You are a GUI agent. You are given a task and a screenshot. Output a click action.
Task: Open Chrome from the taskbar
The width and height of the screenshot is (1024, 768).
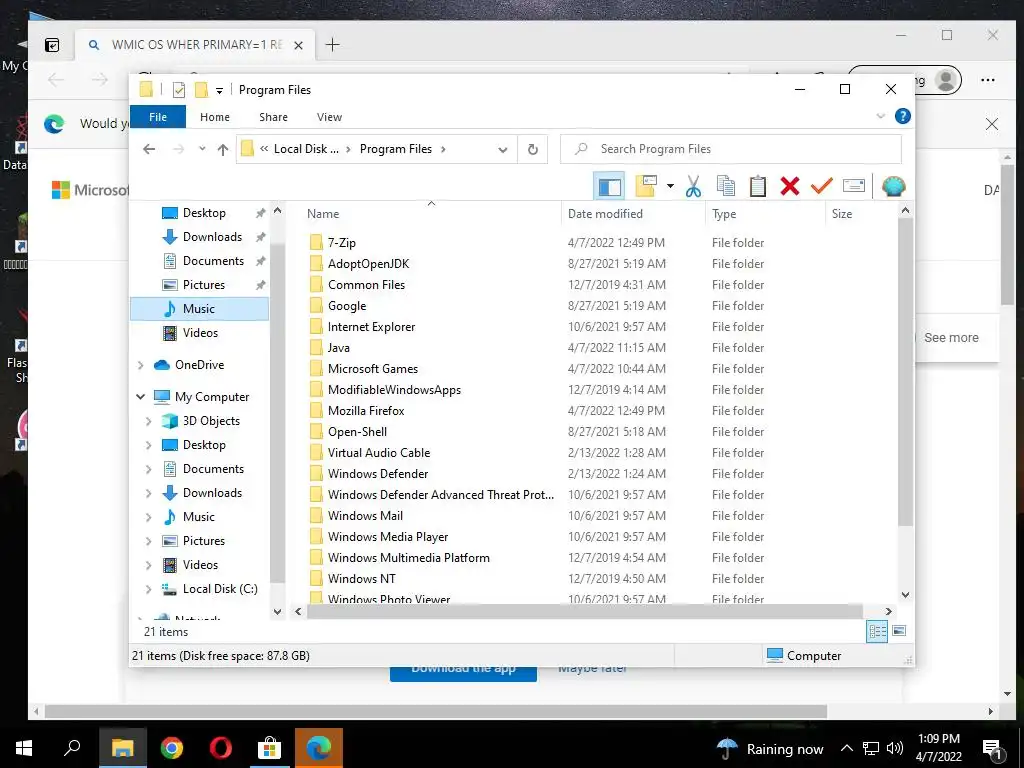click(x=172, y=748)
